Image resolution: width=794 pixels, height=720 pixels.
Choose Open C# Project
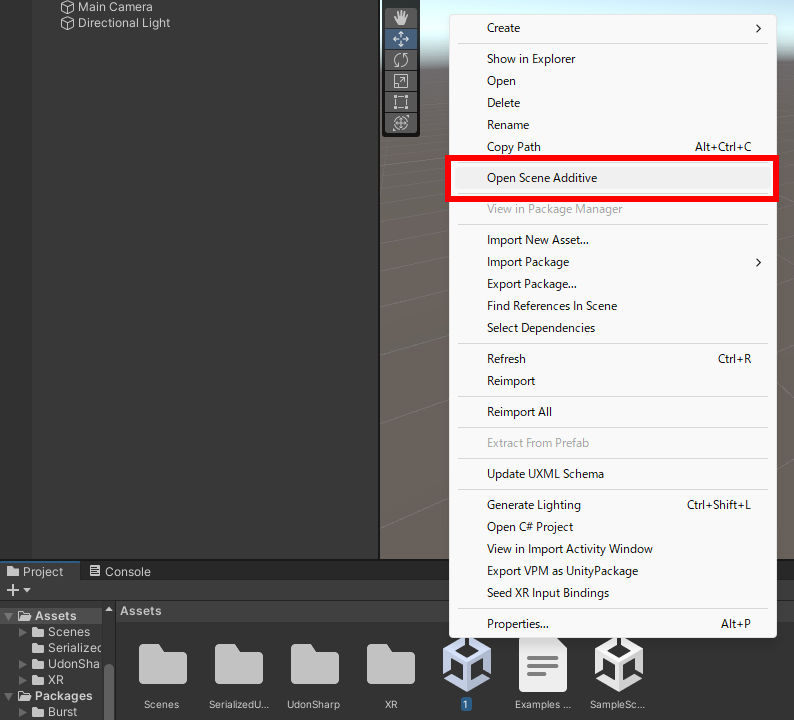click(613, 527)
